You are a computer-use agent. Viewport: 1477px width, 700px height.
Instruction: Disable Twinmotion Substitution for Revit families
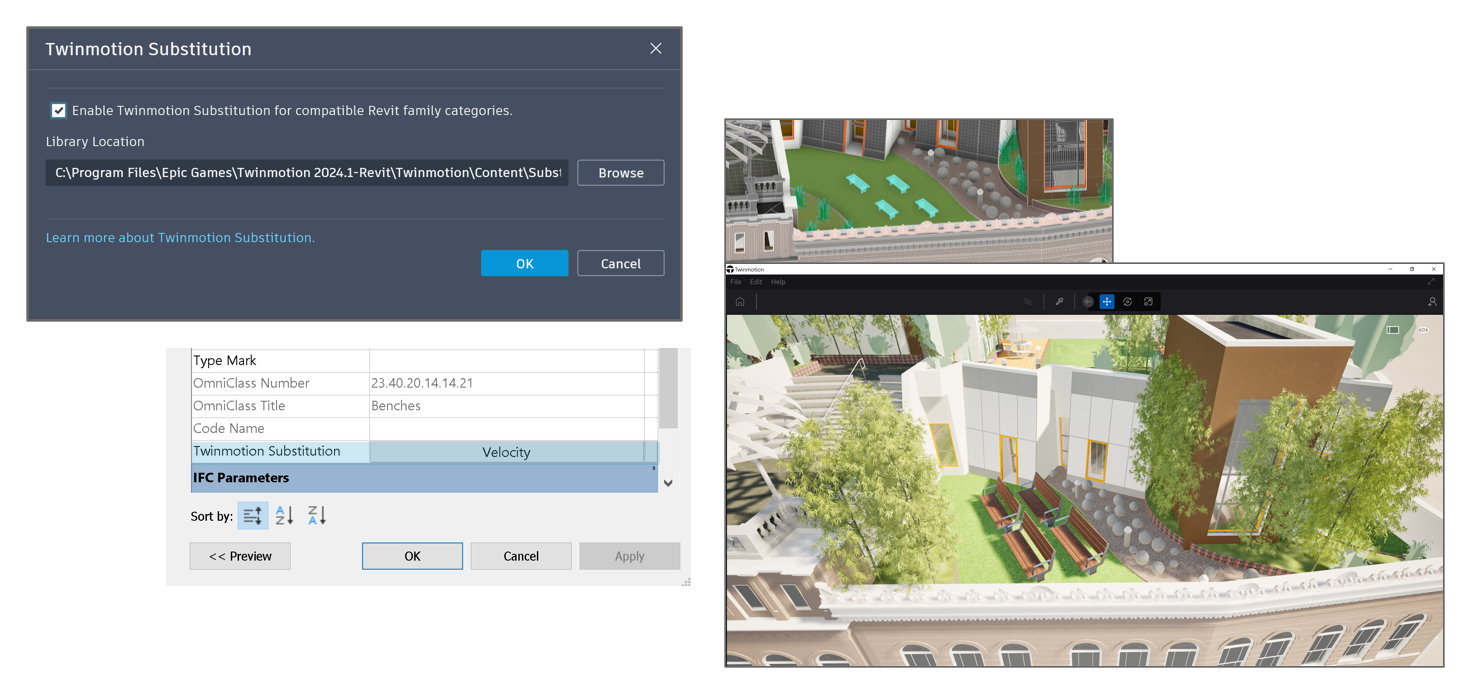[x=58, y=110]
